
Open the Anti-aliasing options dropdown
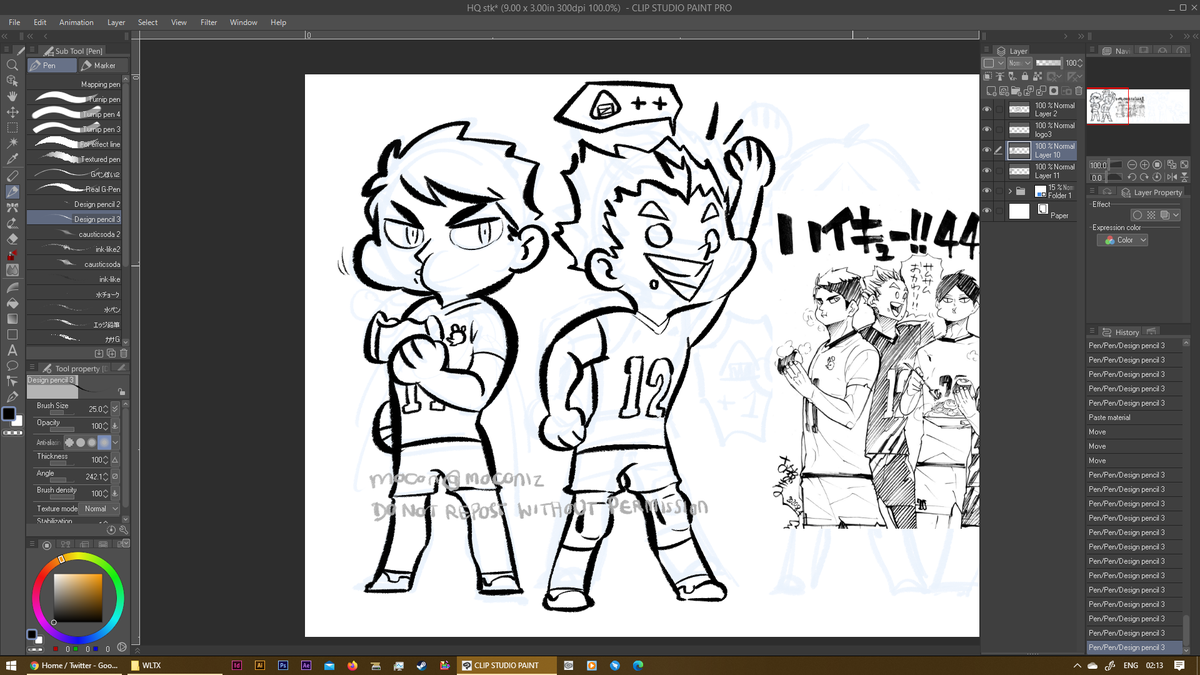point(115,442)
